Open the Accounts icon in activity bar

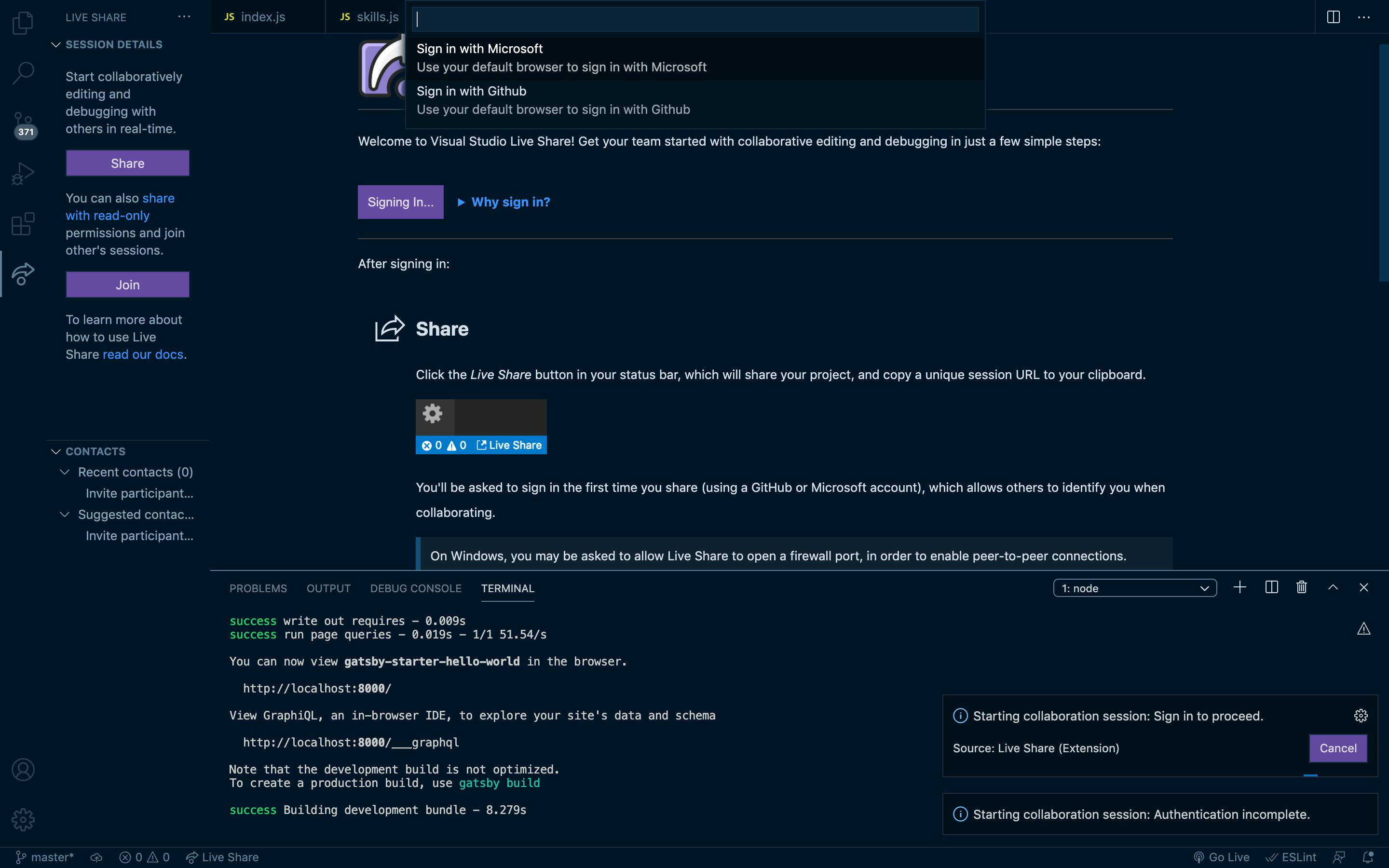(23, 769)
